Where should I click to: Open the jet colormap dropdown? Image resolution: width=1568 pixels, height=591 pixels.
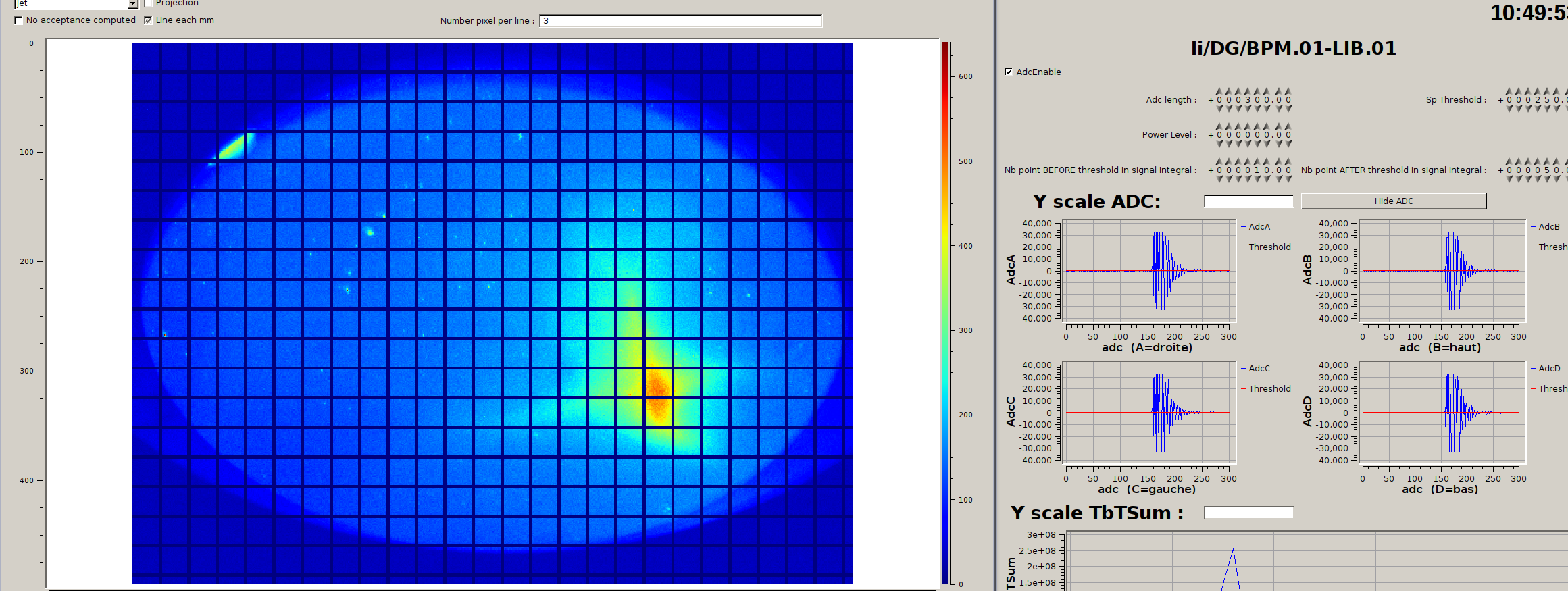tap(132, 4)
